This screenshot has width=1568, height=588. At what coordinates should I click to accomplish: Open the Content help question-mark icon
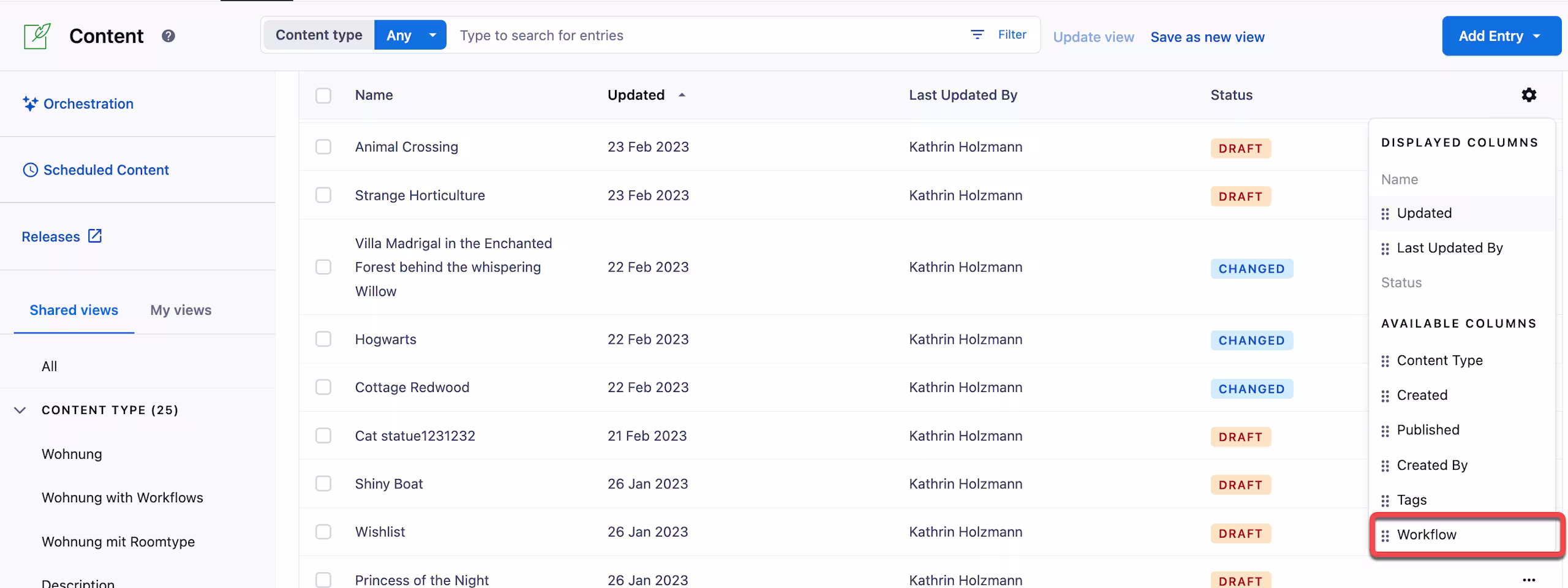coord(168,36)
